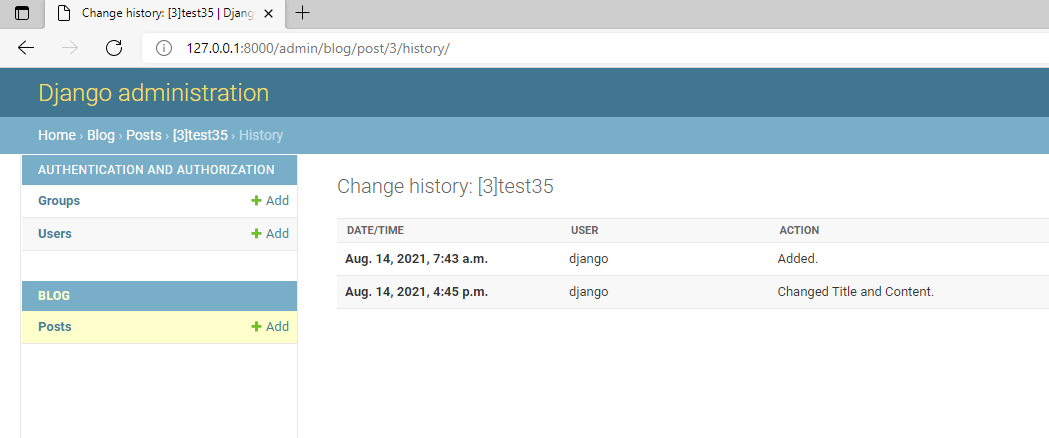The image size is (1049, 438).
Task: Open [3]test35 breadcrumb link
Action: click(x=200, y=135)
